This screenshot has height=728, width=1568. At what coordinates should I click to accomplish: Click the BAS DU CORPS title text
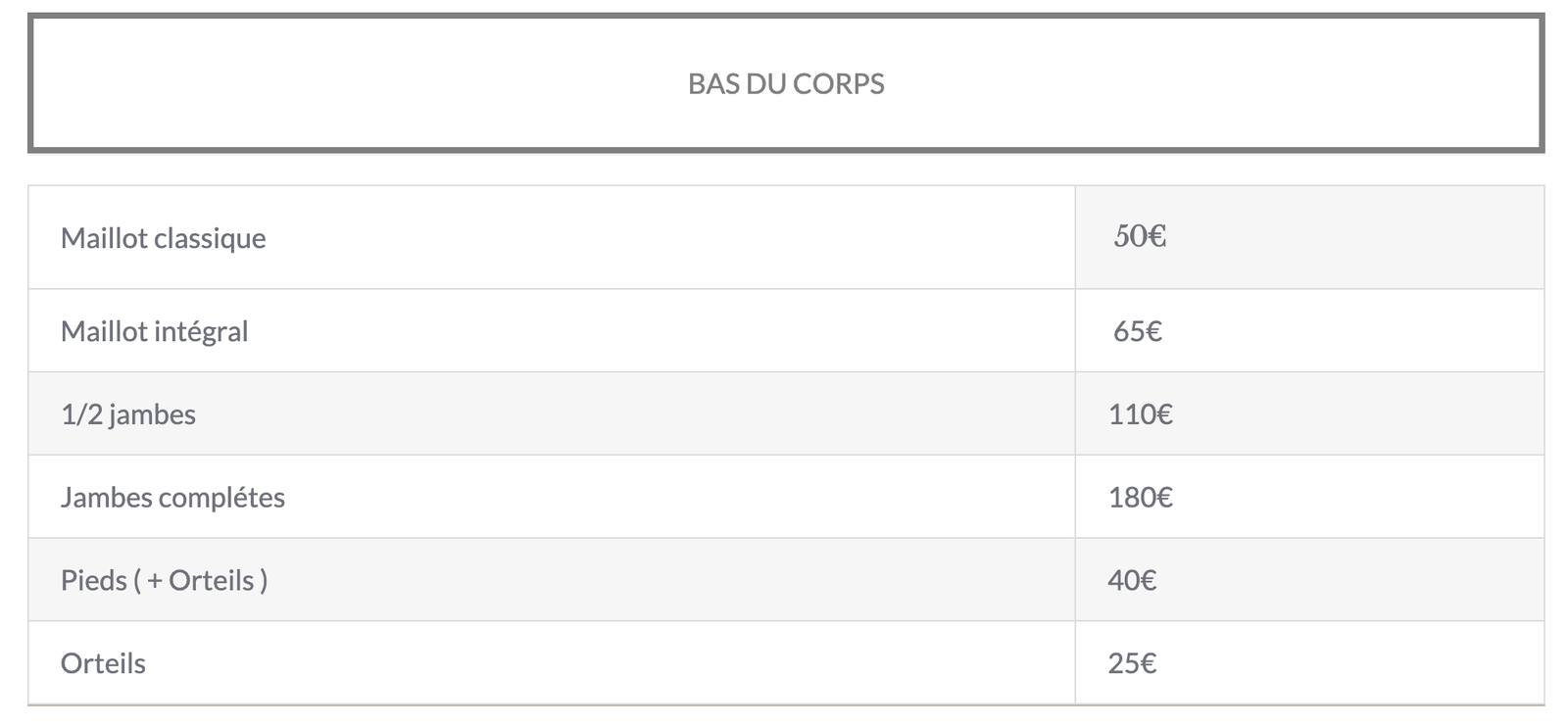pos(786,83)
